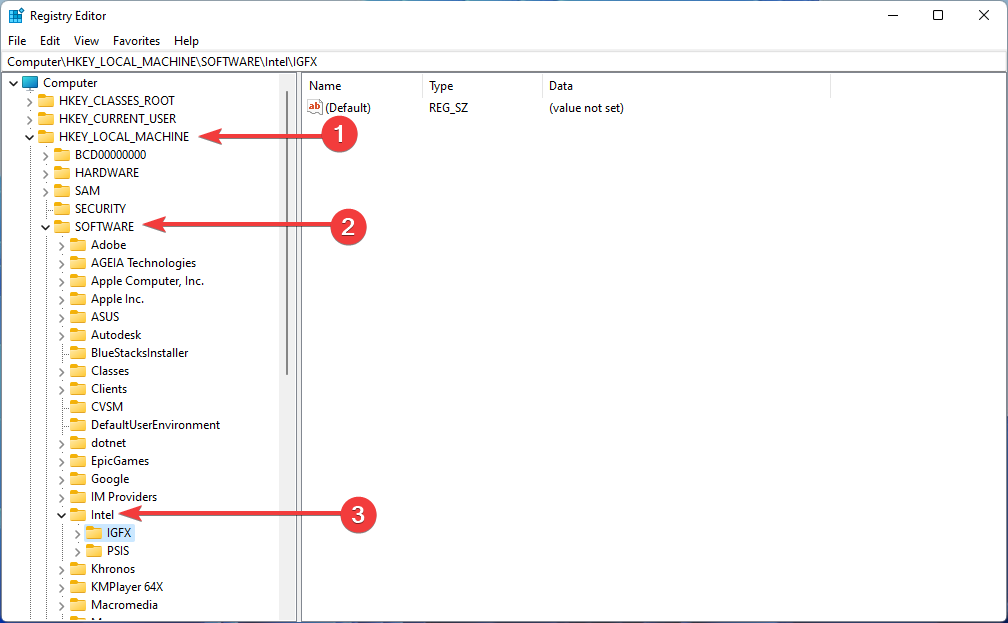The width and height of the screenshot is (1008, 623).
Task: Click the Registry Editor icon in the title bar
Action: coord(15,15)
